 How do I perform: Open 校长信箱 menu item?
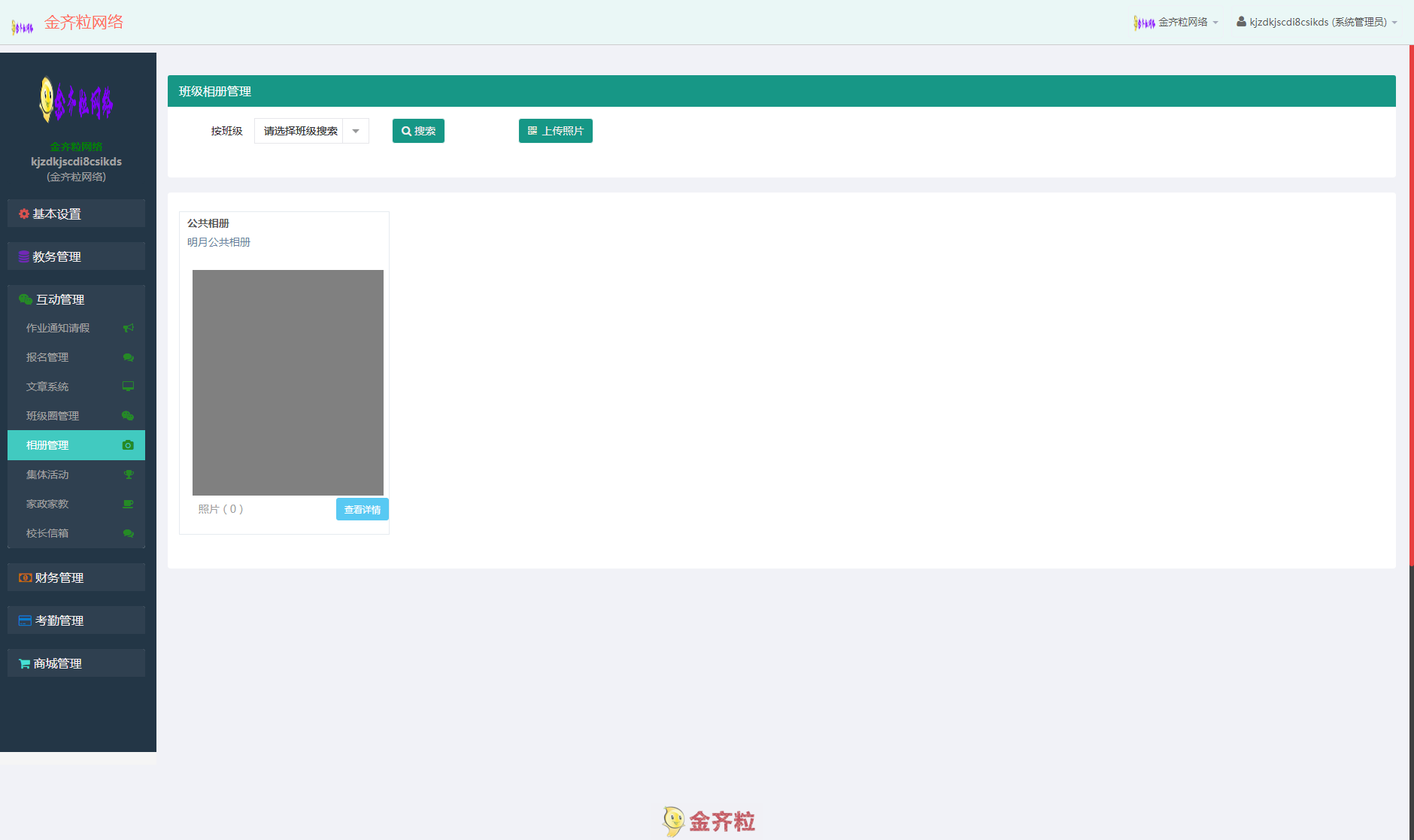(76, 533)
